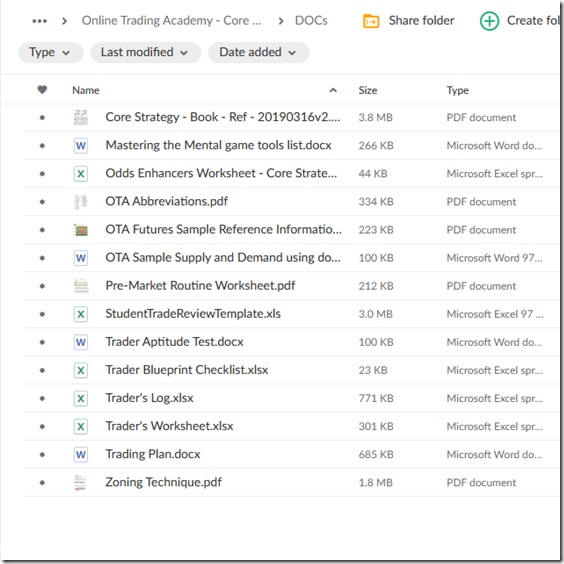This screenshot has width=564, height=564.
Task: Select StudentTradeReviewTemplate.xls file name
Action: coord(193,314)
